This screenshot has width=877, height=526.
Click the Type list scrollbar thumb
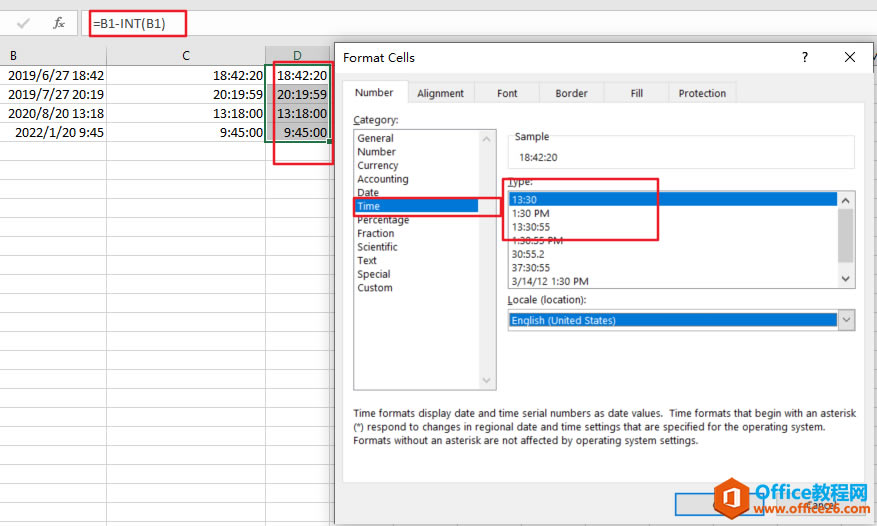tap(846, 235)
